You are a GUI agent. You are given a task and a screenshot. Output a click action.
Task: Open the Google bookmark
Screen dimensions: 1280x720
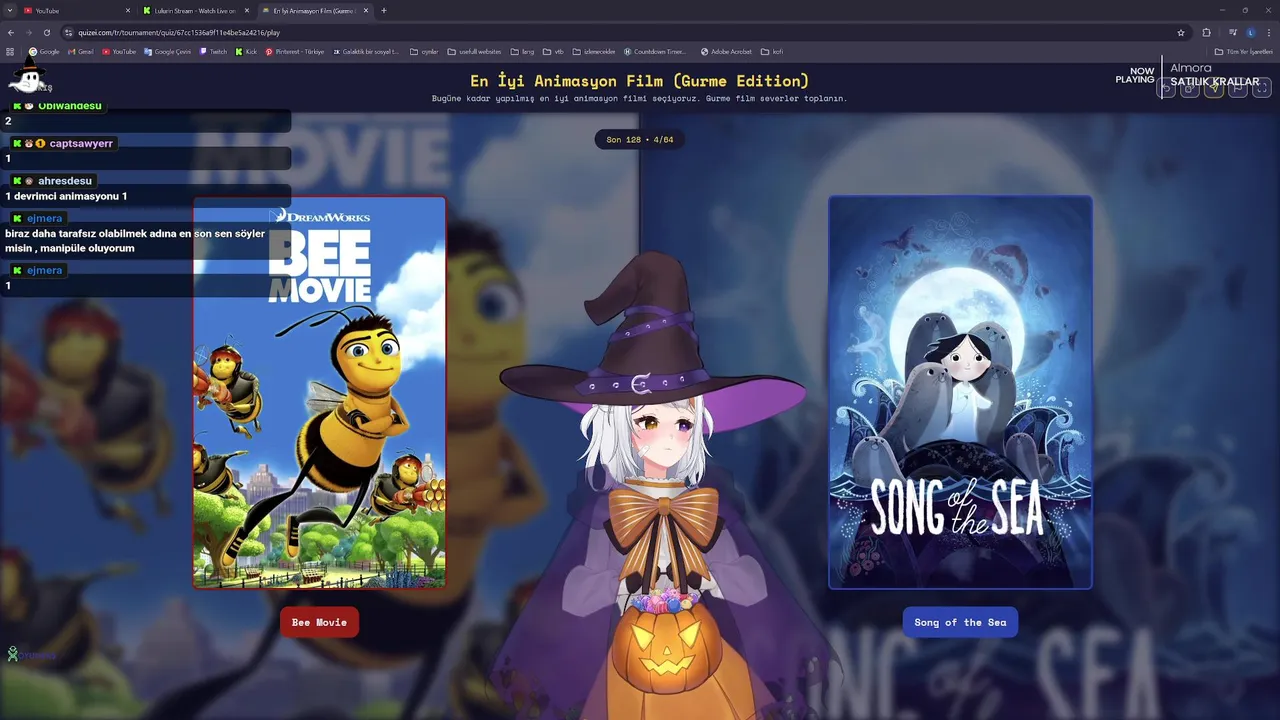click(44, 51)
